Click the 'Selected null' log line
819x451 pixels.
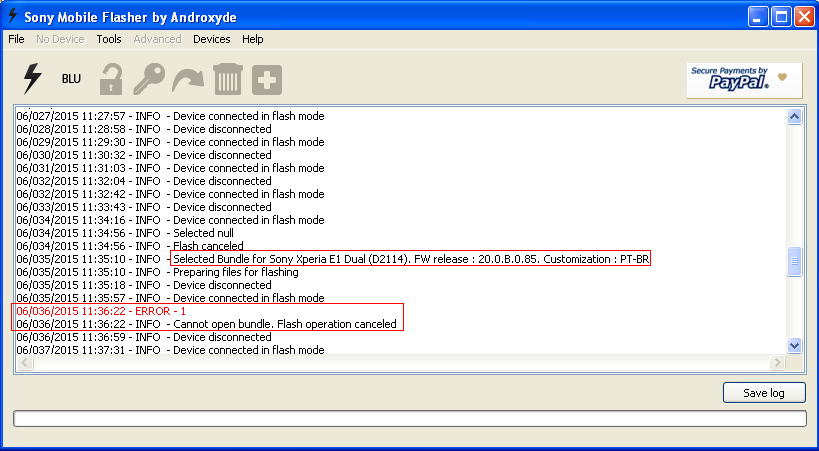click(125, 233)
